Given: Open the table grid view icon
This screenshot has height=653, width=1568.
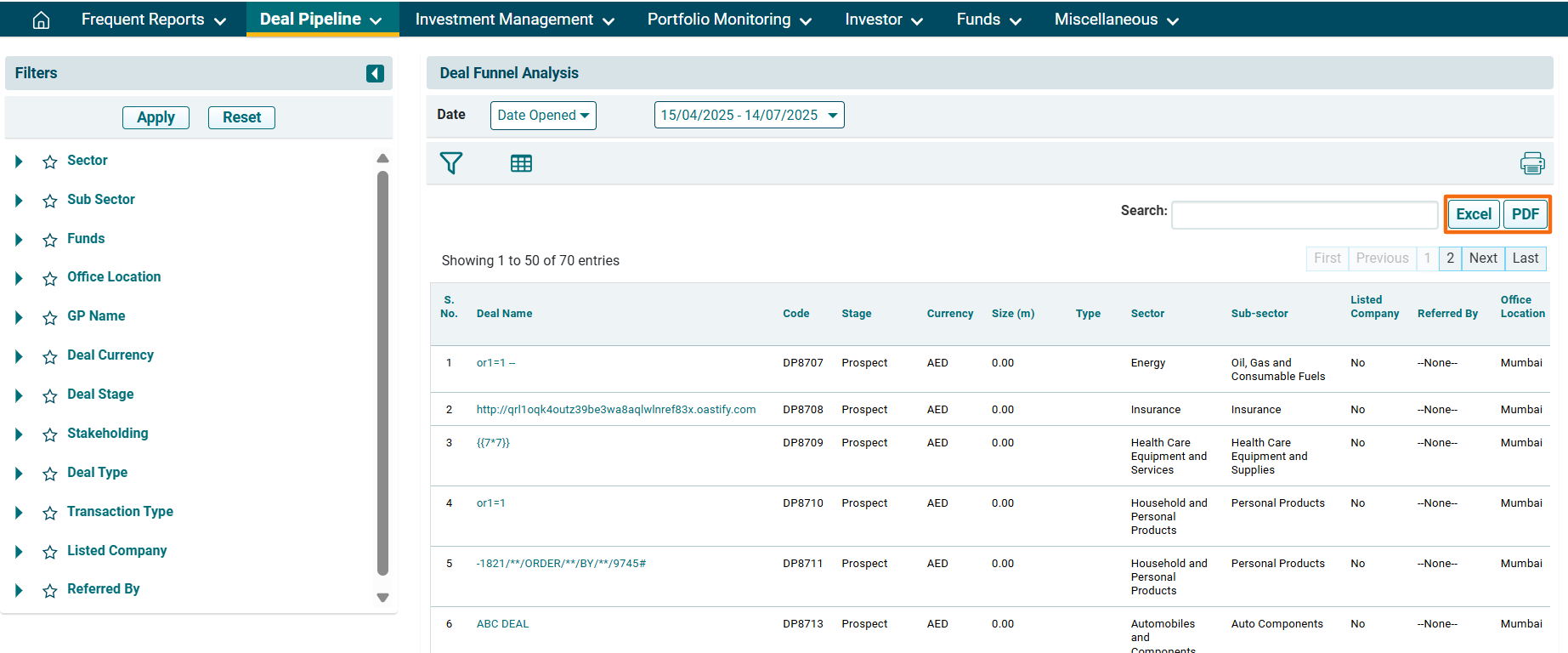Looking at the screenshot, I should (521, 163).
